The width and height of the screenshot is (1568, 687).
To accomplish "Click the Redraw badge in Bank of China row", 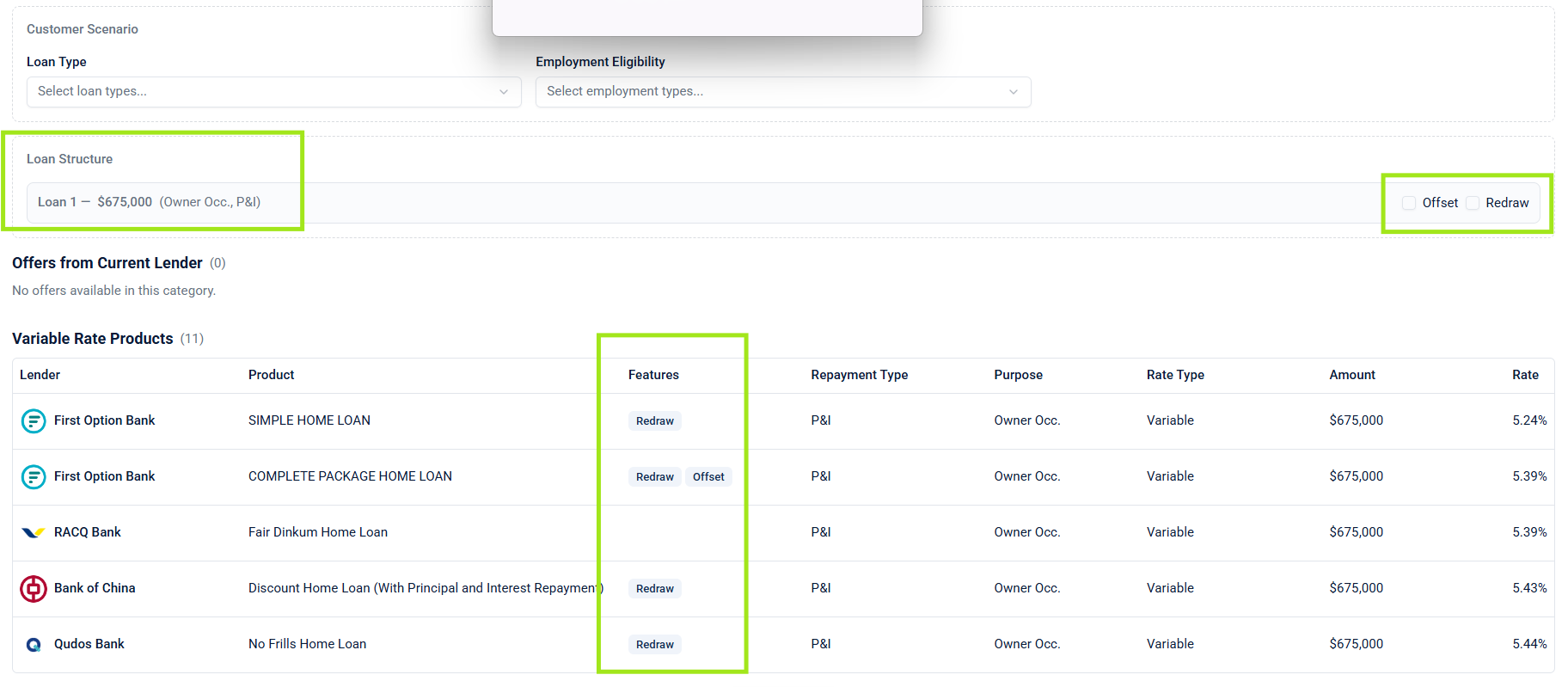I will pos(654,588).
